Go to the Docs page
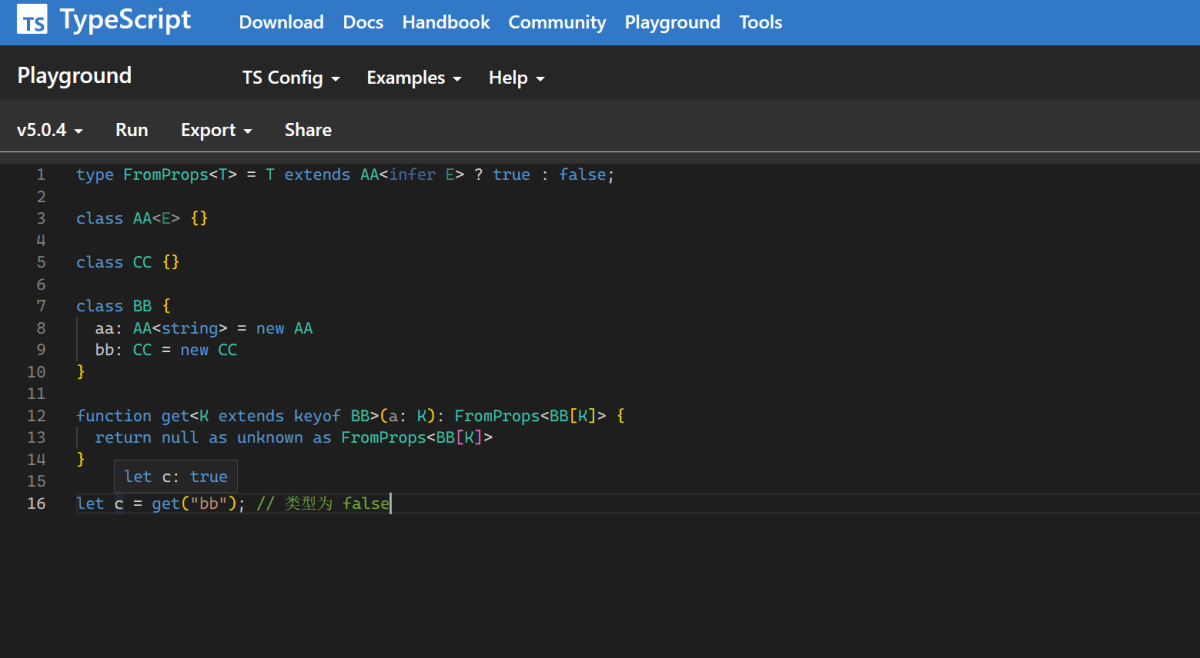Image resolution: width=1200 pixels, height=658 pixels. 363,22
